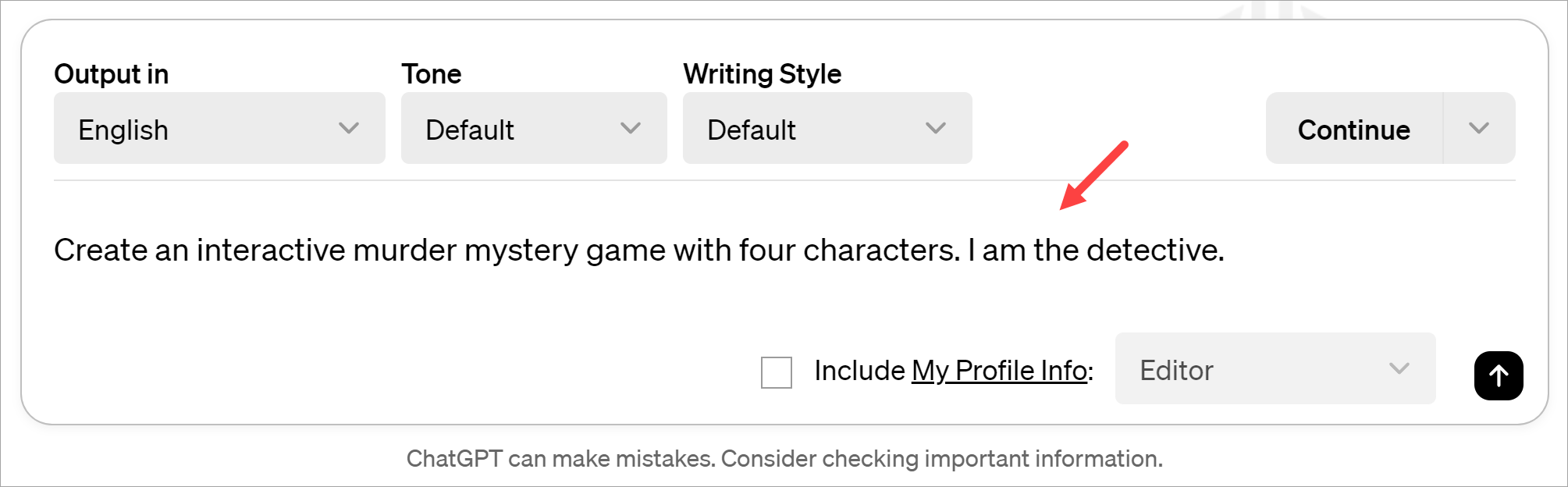Open the Output in language dropdown

tap(219, 127)
